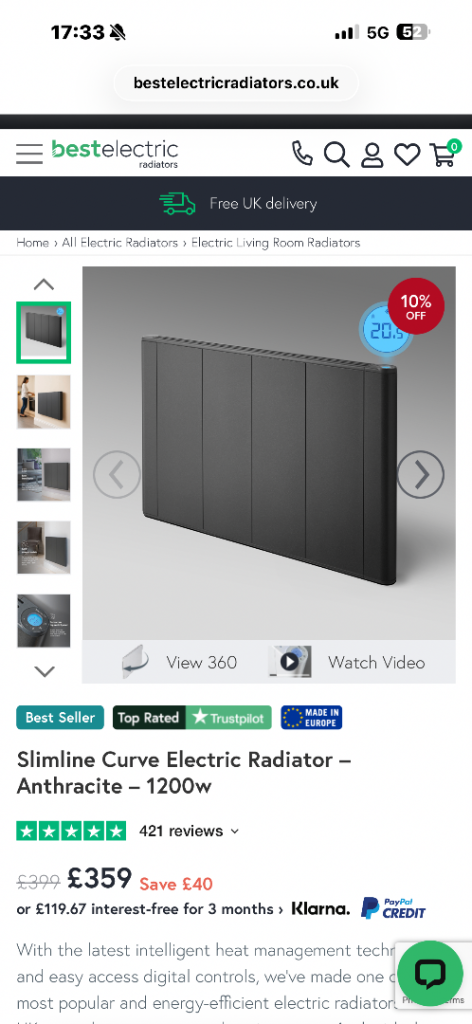Viewport: 472px width, 1024px height.
Task: Open the shopping cart icon
Action: coord(445,152)
